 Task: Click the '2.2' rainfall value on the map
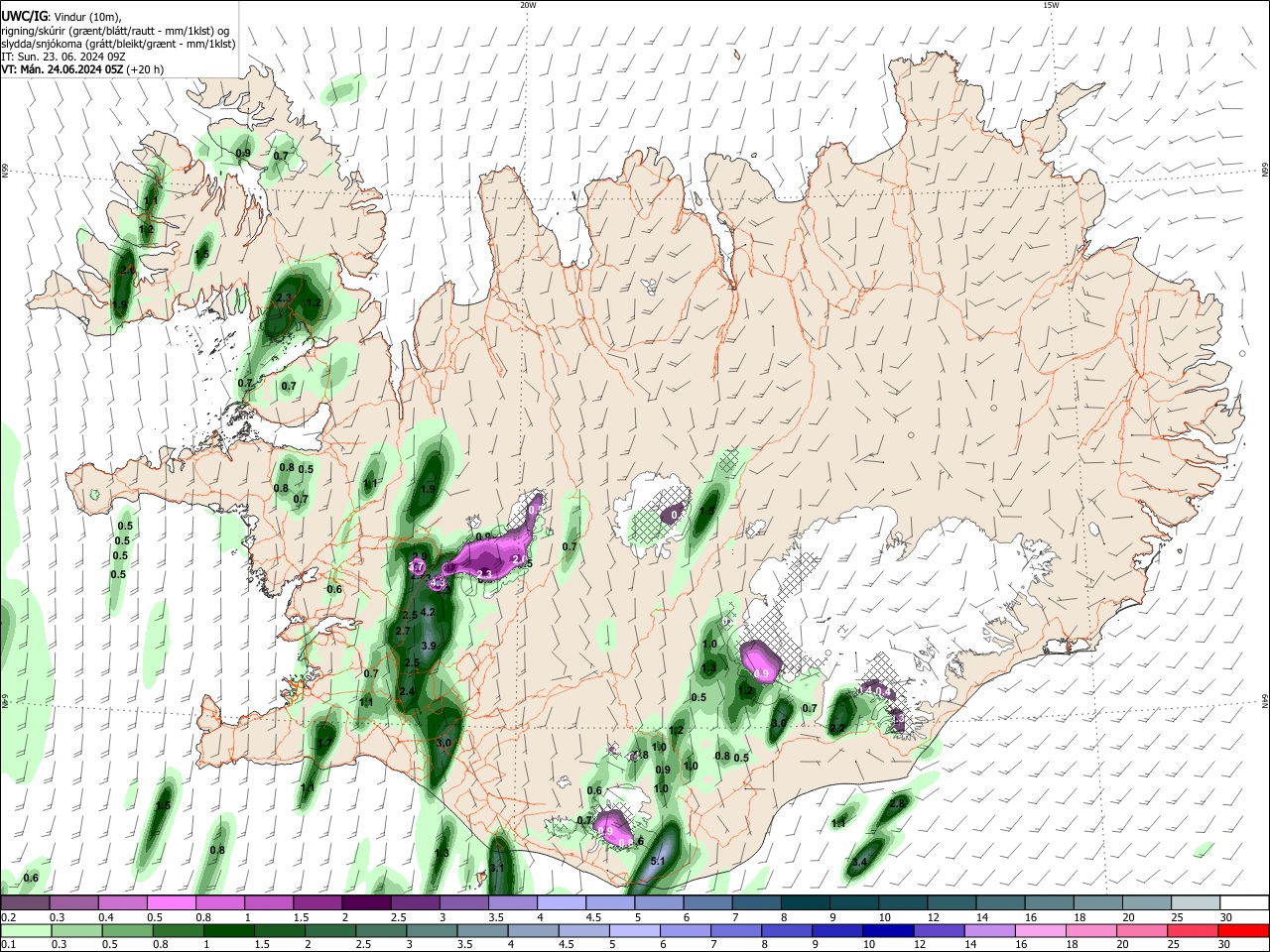click(x=836, y=729)
